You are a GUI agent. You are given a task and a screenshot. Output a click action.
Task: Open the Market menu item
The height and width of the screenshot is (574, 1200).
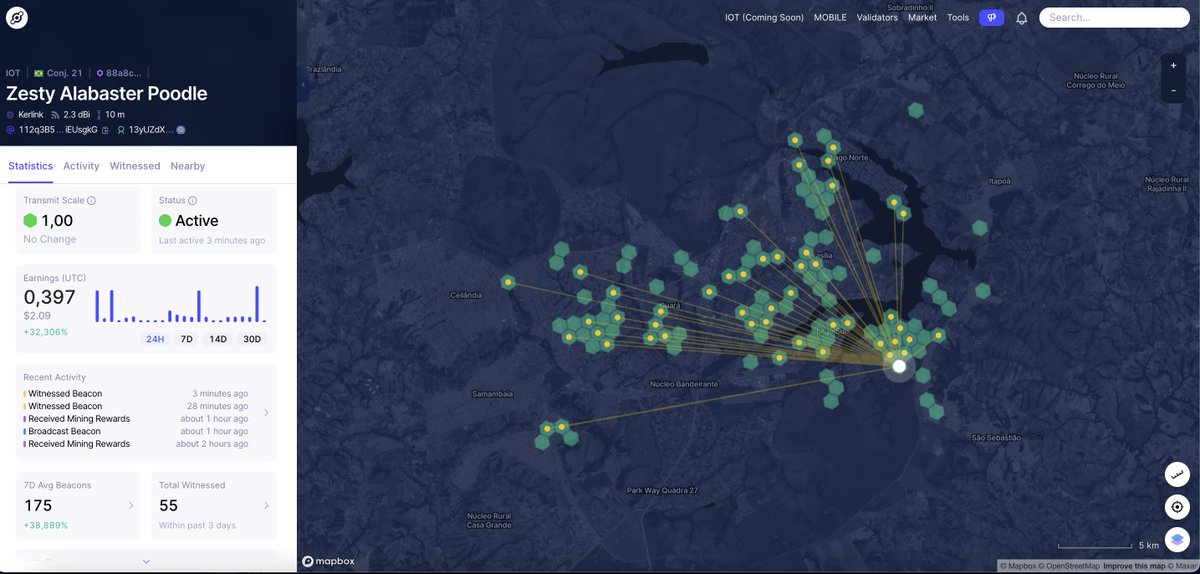tap(922, 18)
